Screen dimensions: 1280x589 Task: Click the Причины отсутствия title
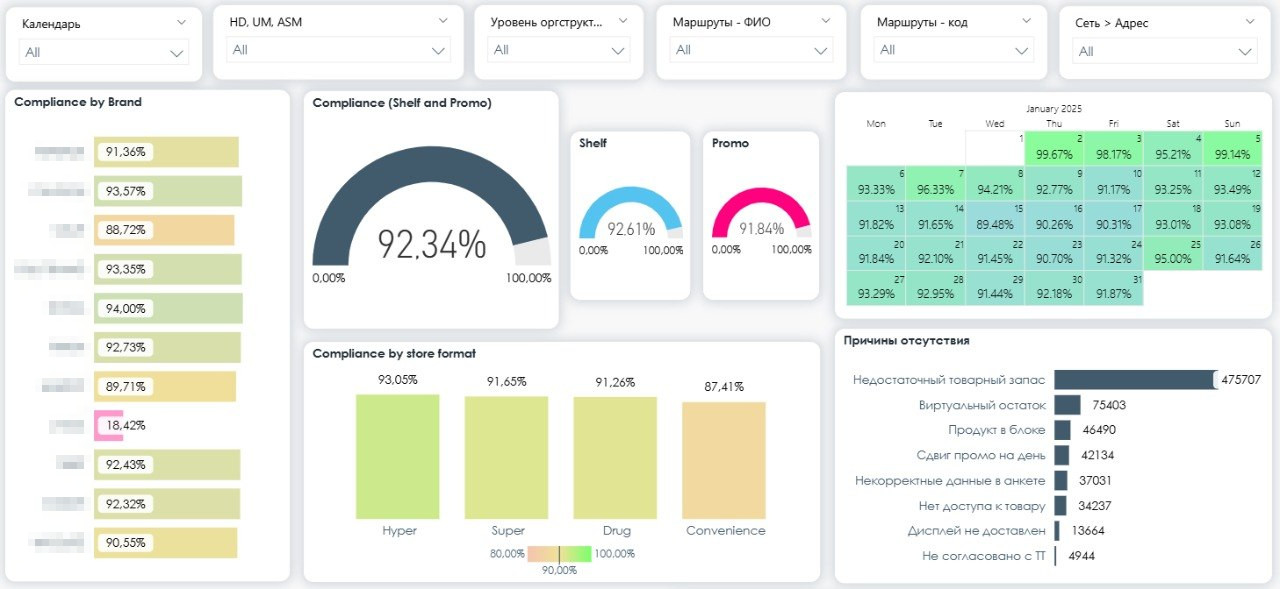[906, 341]
